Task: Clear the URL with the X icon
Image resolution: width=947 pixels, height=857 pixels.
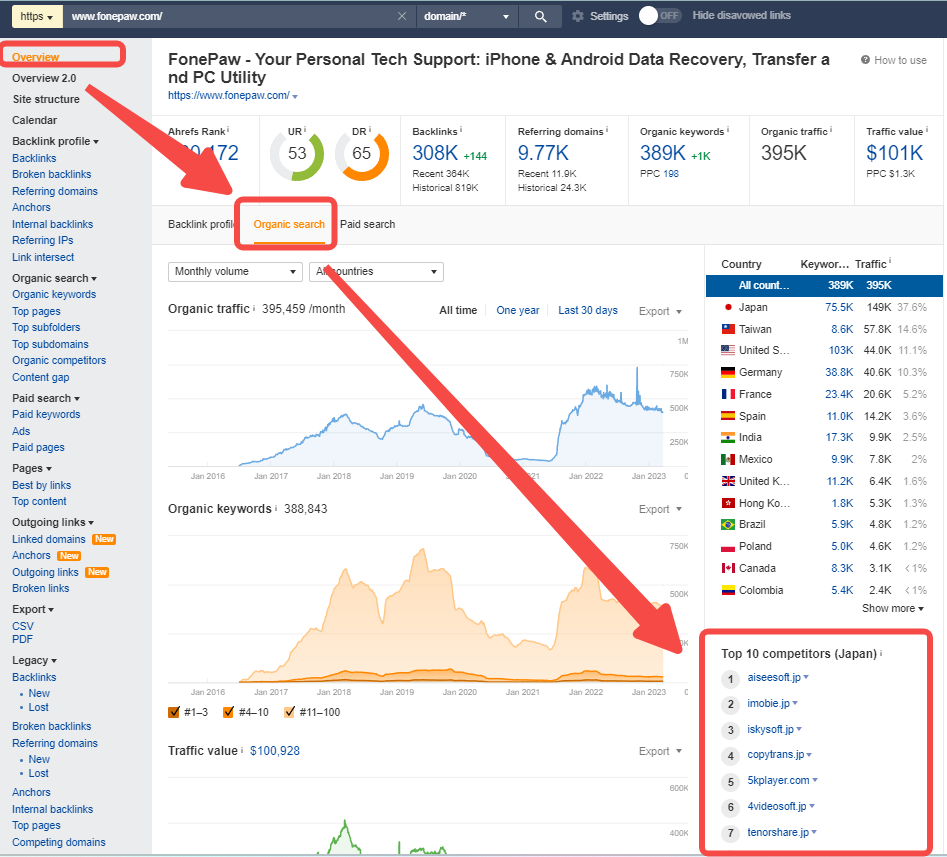Action: (x=402, y=16)
